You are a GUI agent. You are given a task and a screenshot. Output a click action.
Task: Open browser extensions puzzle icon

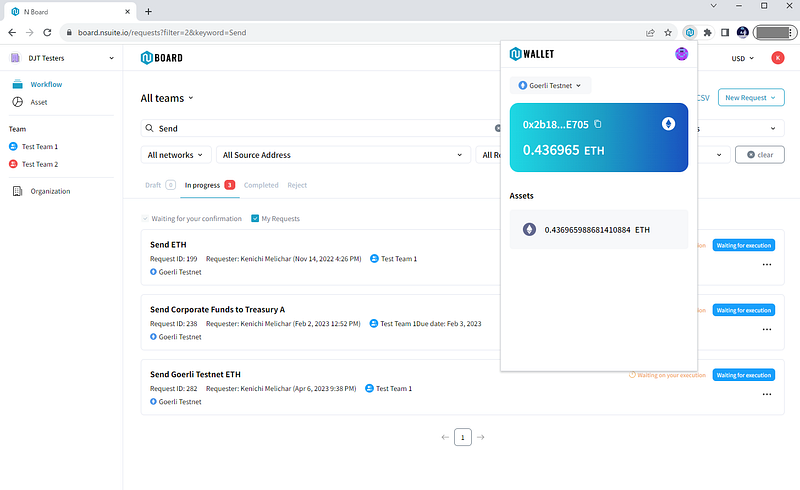708,32
